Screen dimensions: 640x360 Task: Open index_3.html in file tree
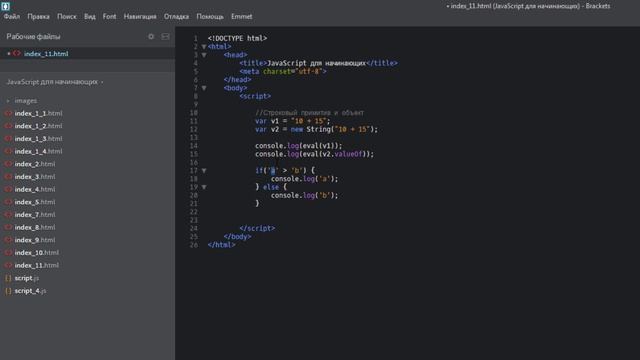point(35,176)
